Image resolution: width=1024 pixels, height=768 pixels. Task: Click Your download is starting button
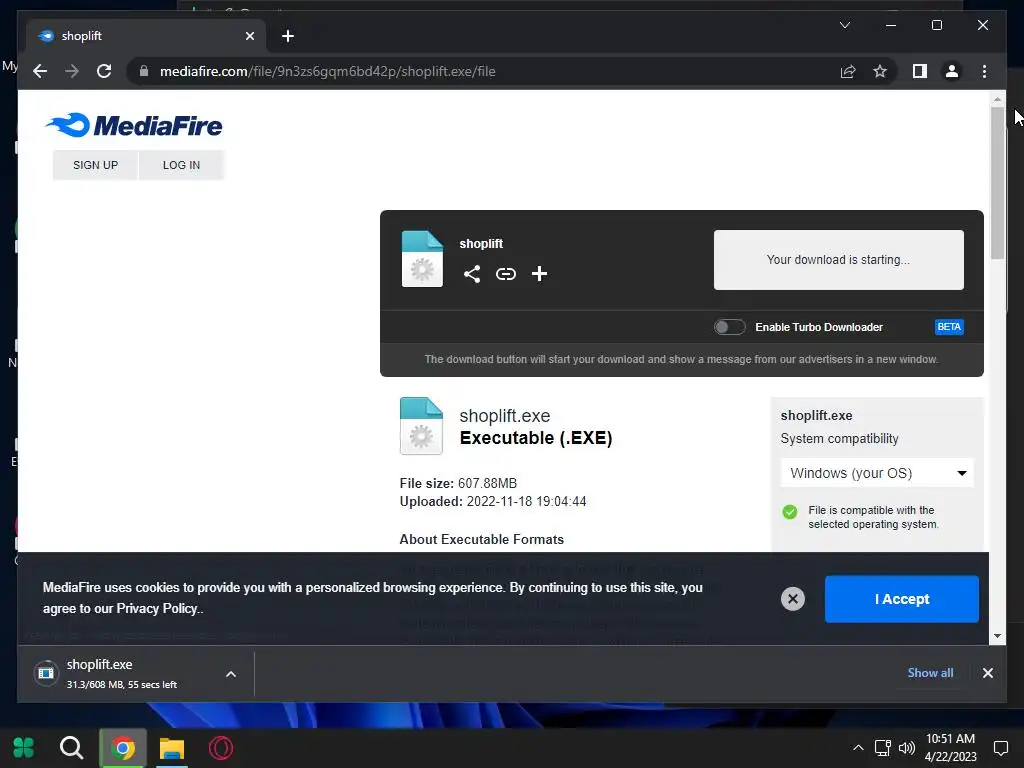pyautogui.click(x=839, y=259)
